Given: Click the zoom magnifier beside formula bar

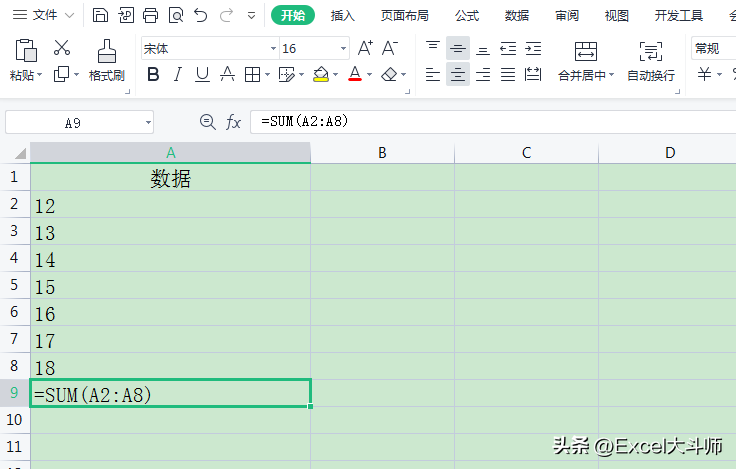Looking at the screenshot, I should (207, 122).
